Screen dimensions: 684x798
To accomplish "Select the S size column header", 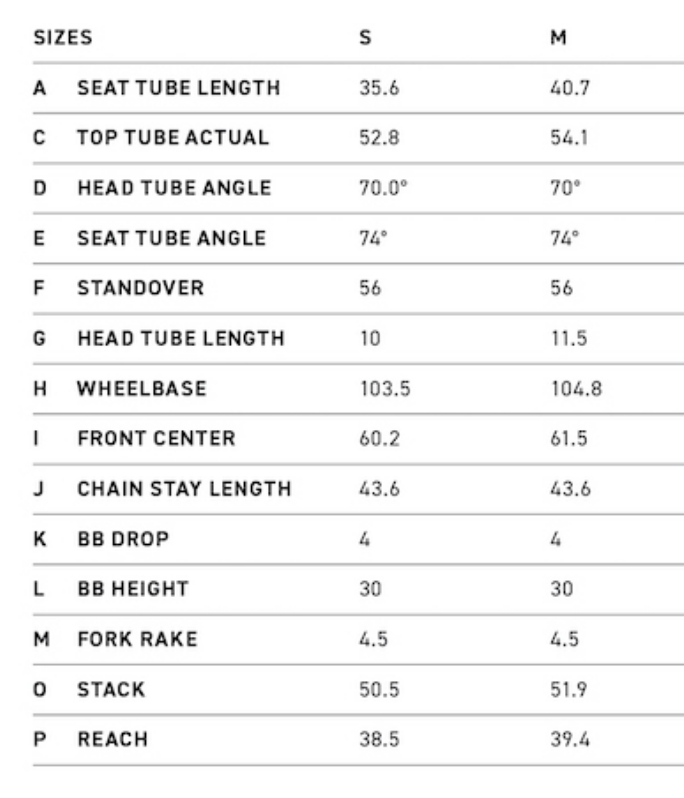I will click(365, 38).
